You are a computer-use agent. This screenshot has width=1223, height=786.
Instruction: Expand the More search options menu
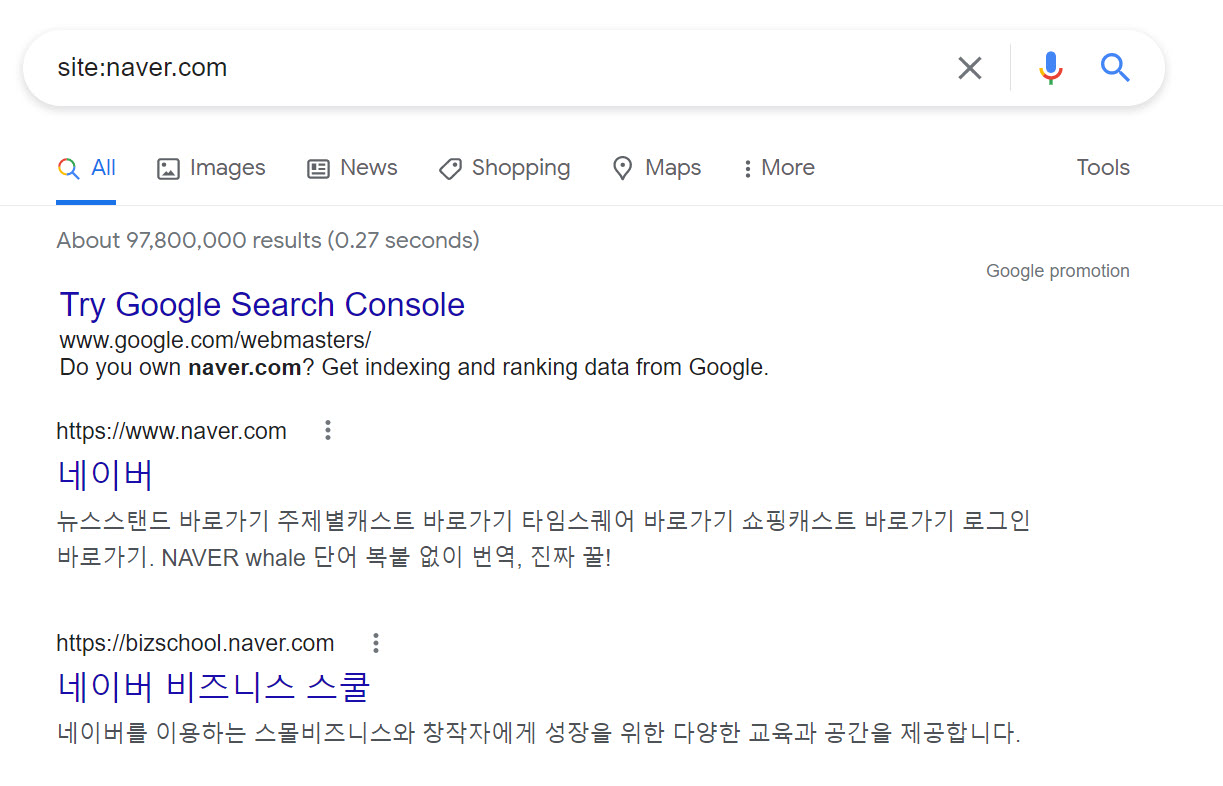click(x=778, y=167)
